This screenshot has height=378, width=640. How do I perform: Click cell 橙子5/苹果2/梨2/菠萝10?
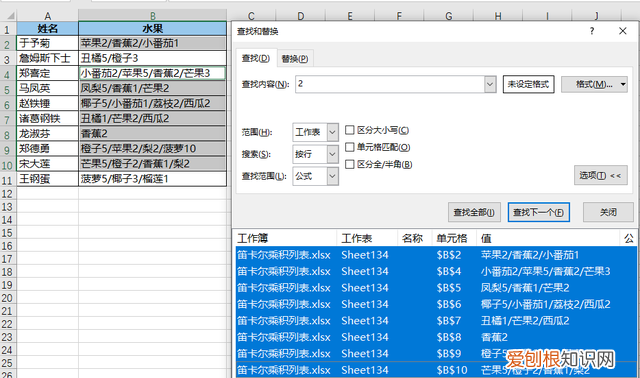pyautogui.click(x=153, y=149)
